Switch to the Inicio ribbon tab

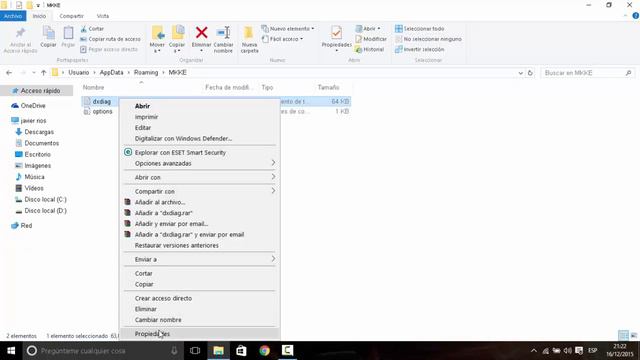tap(39, 16)
